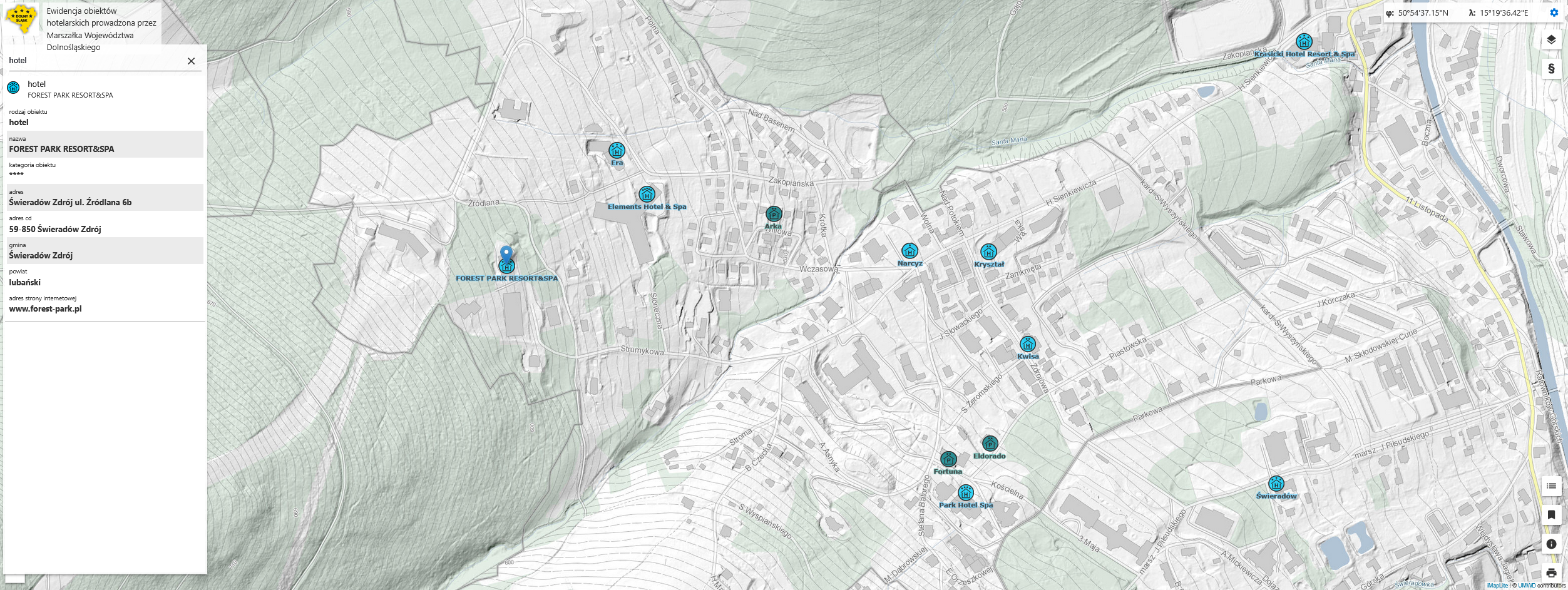1568x590 pixels.
Task: Click the Eldorado map marker
Action: 990,444
